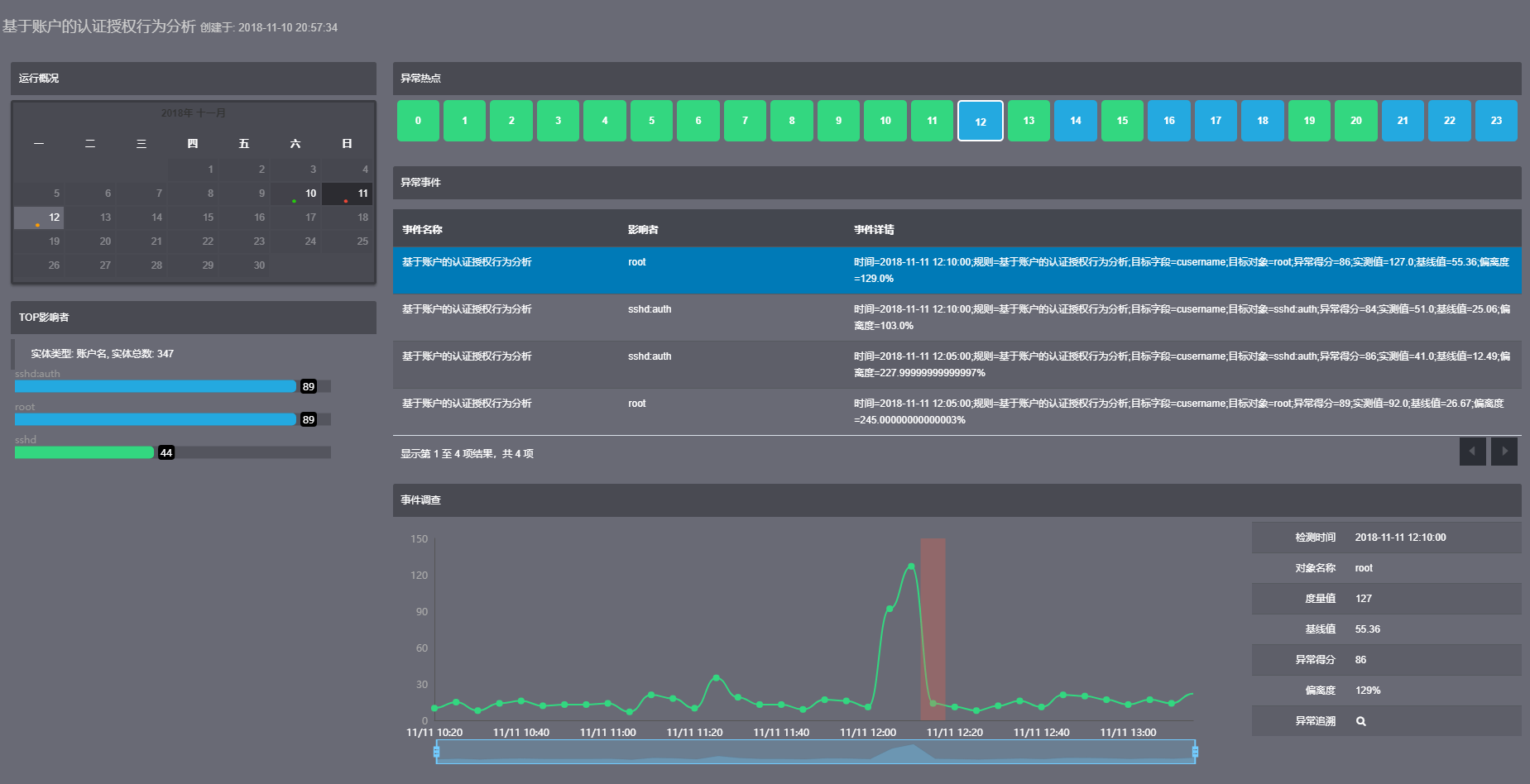
Task: Select the highlighted root event row
Action: pos(957,270)
